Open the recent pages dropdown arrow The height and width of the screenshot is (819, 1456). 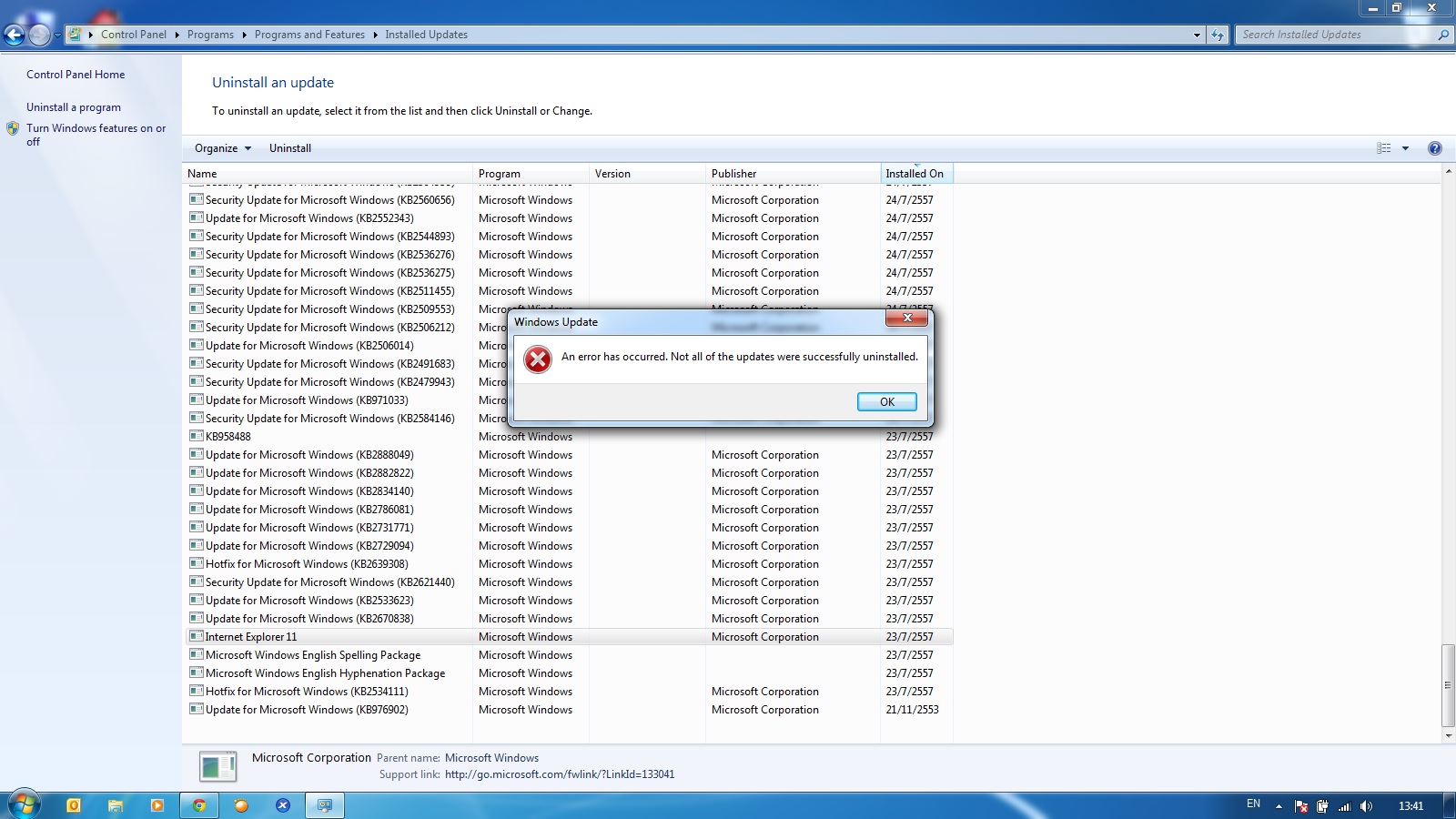point(57,35)
